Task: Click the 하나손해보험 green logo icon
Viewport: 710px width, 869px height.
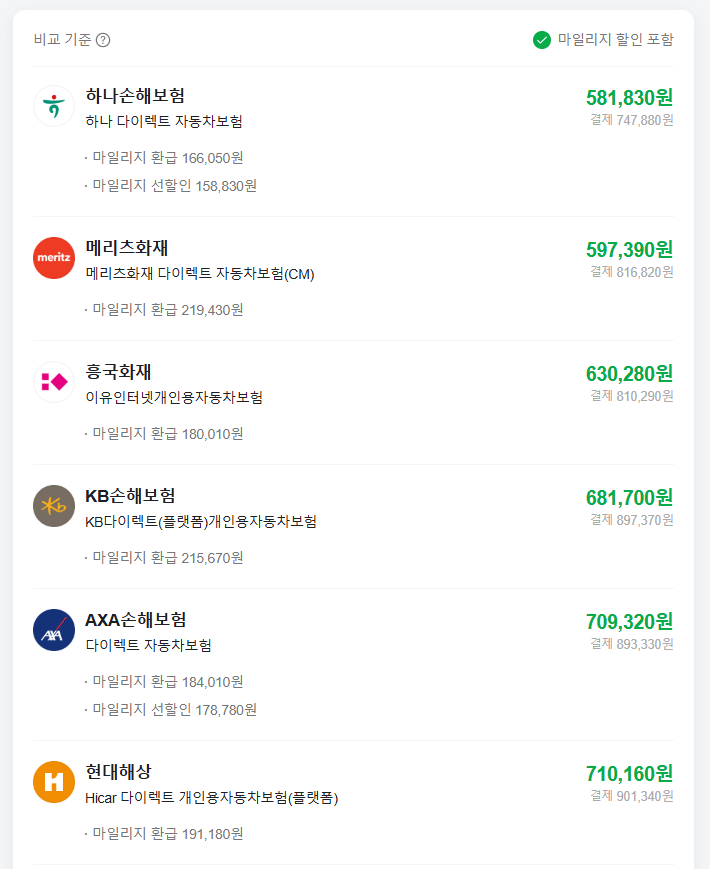Action: 53,106
